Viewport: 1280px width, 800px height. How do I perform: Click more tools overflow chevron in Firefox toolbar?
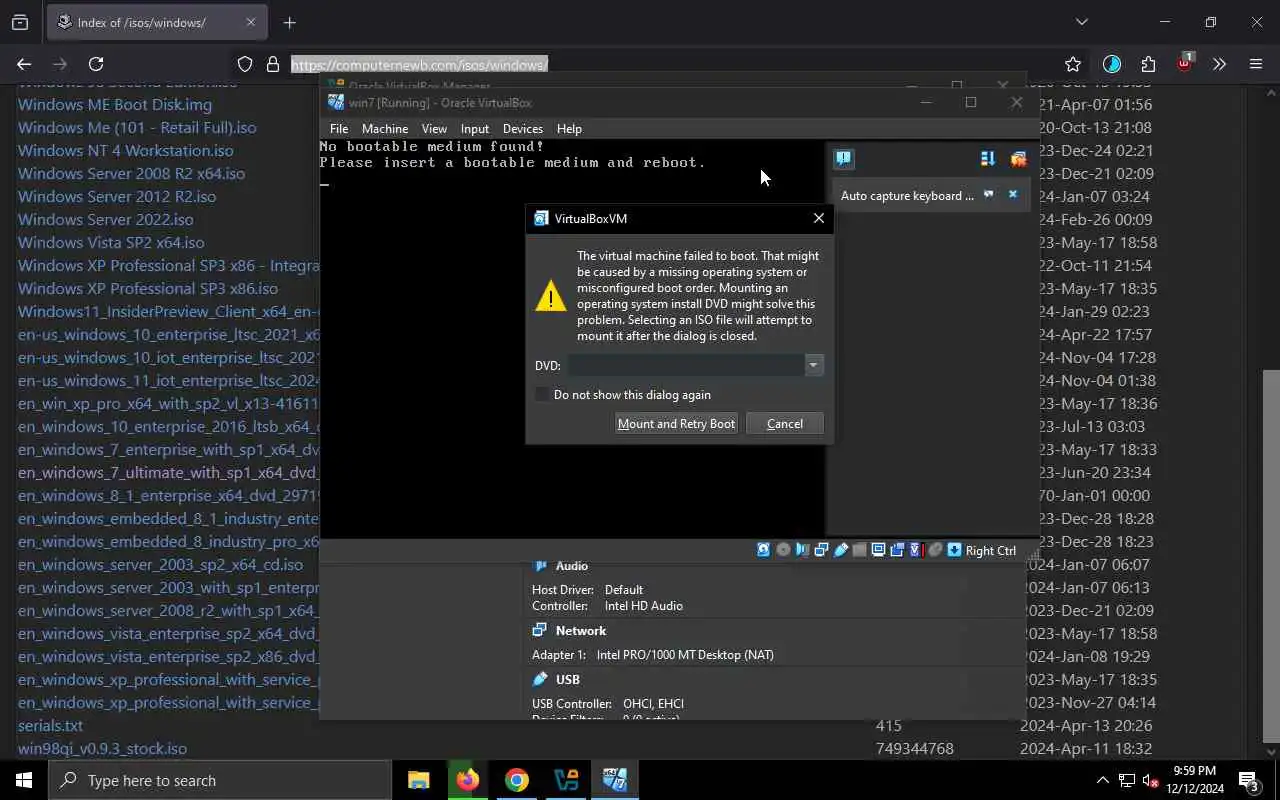[1219, 64]
